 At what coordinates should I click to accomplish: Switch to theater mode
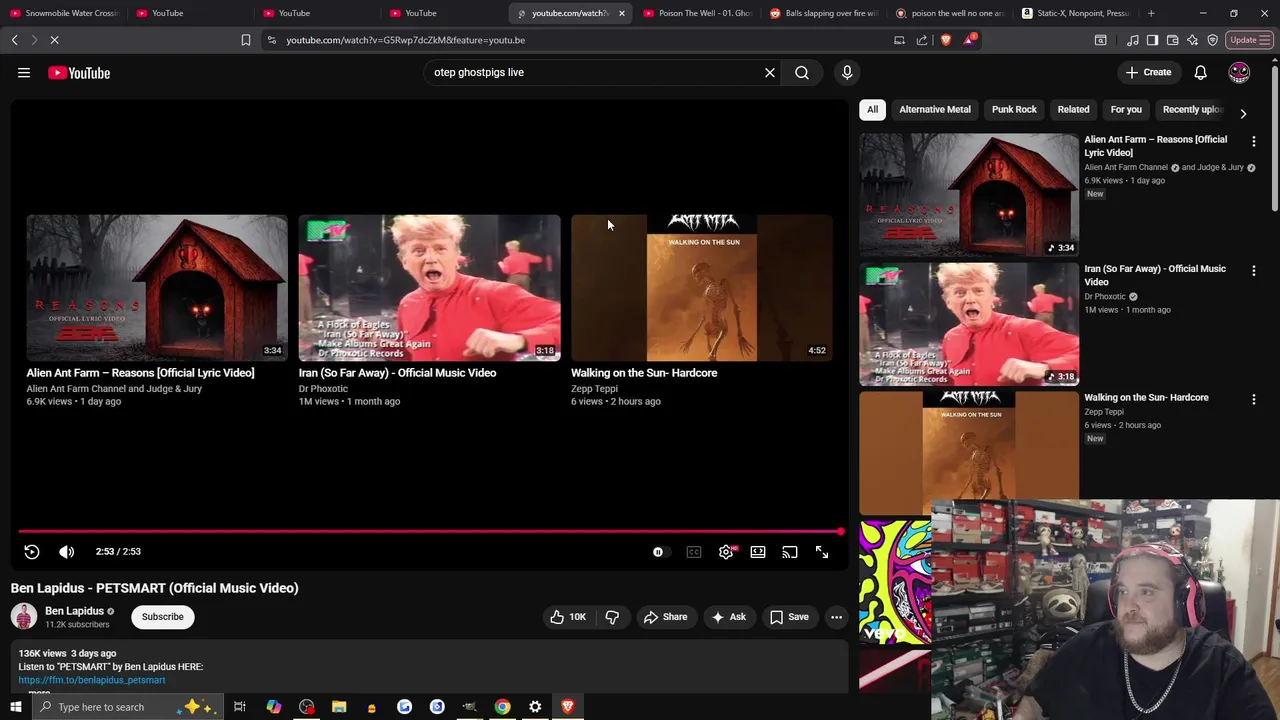[758, 552]
